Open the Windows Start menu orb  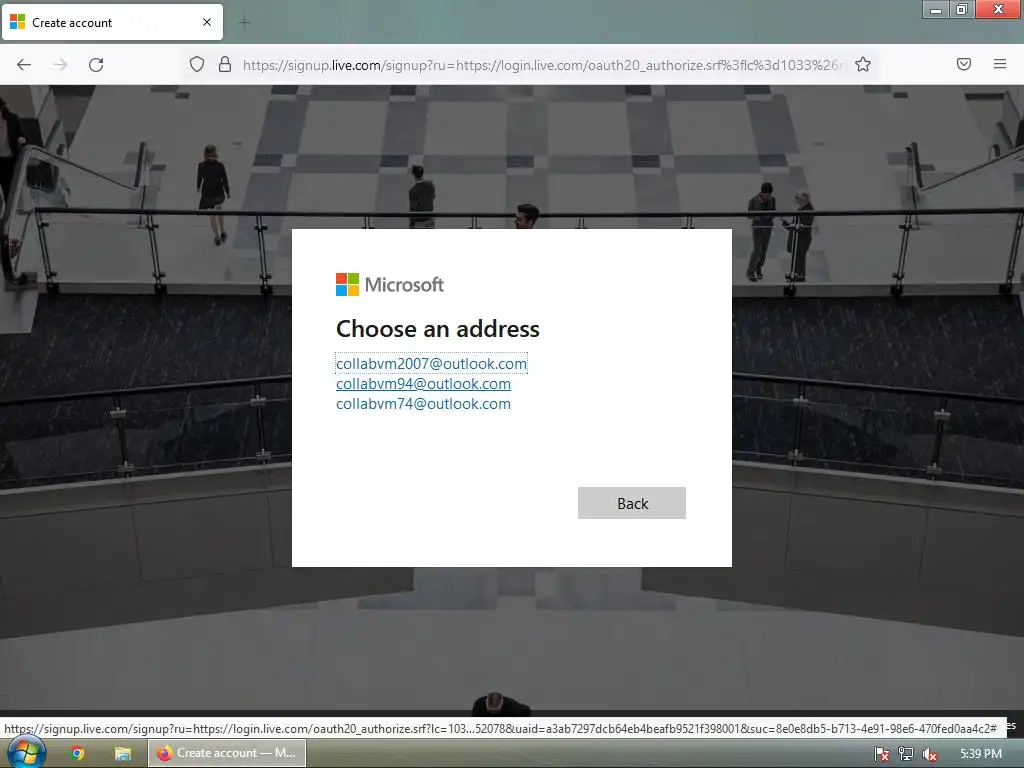coord(26,752)
